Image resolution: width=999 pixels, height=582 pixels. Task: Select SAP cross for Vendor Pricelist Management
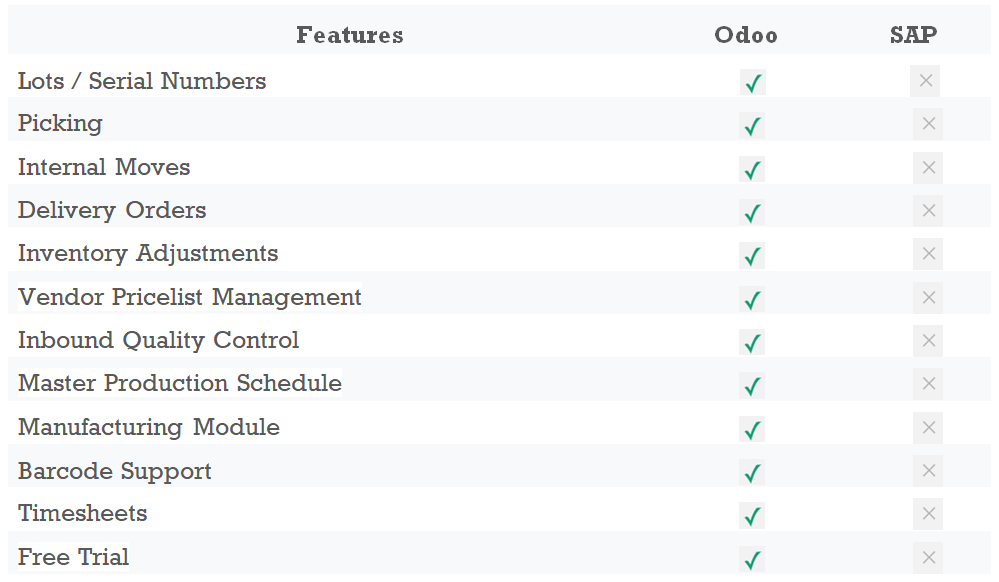pyautogui.click(x=928, y=297)
